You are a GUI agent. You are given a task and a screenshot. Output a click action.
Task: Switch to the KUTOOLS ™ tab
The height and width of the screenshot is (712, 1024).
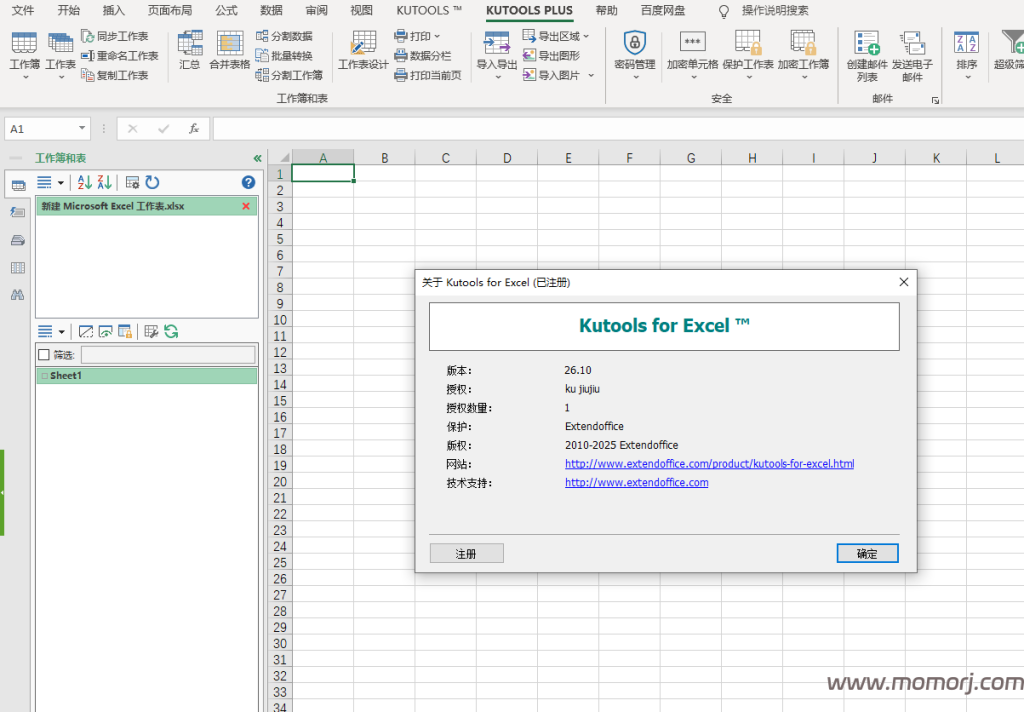(x=429, y=10)
